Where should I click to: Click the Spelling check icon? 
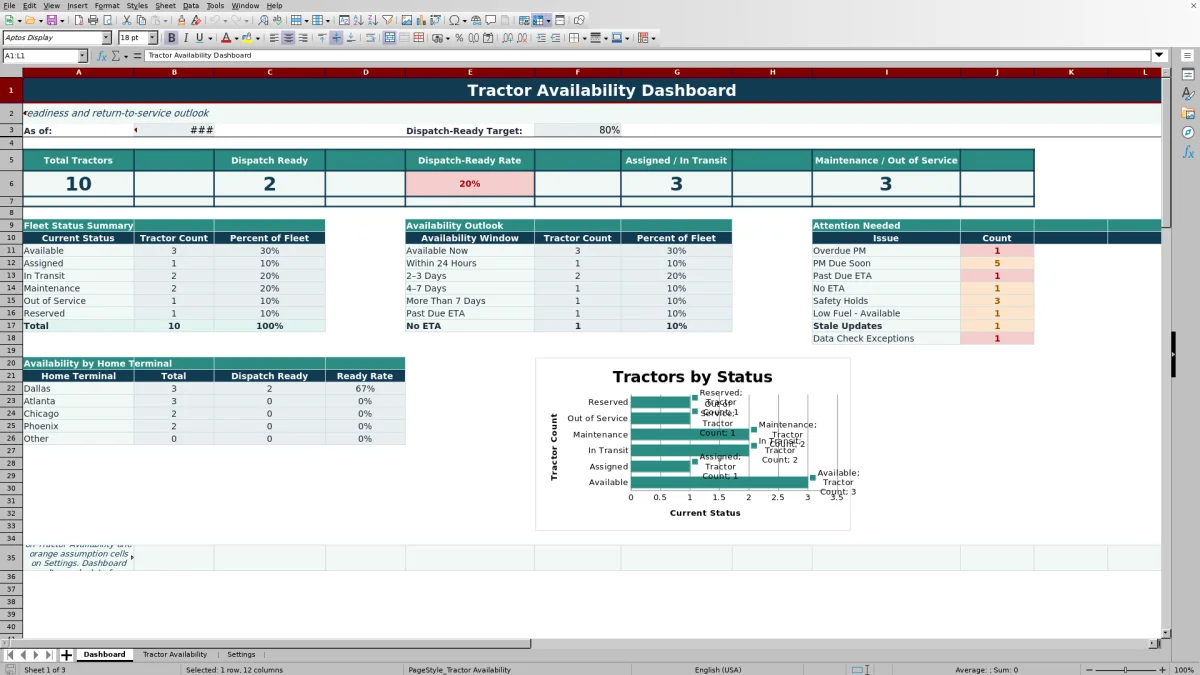[x=277, y=20]
